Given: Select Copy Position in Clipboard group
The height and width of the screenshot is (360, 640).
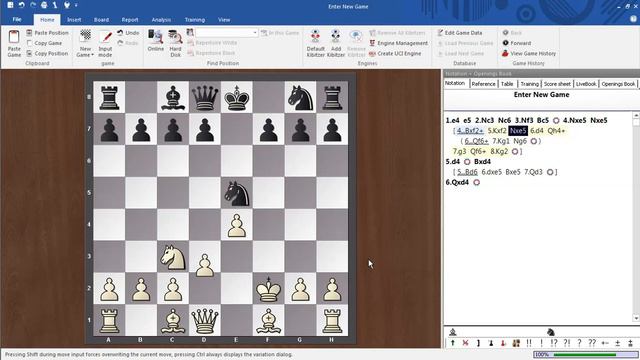Looking at the screenshot, I should pyautogui.click(x=47, y=53).
